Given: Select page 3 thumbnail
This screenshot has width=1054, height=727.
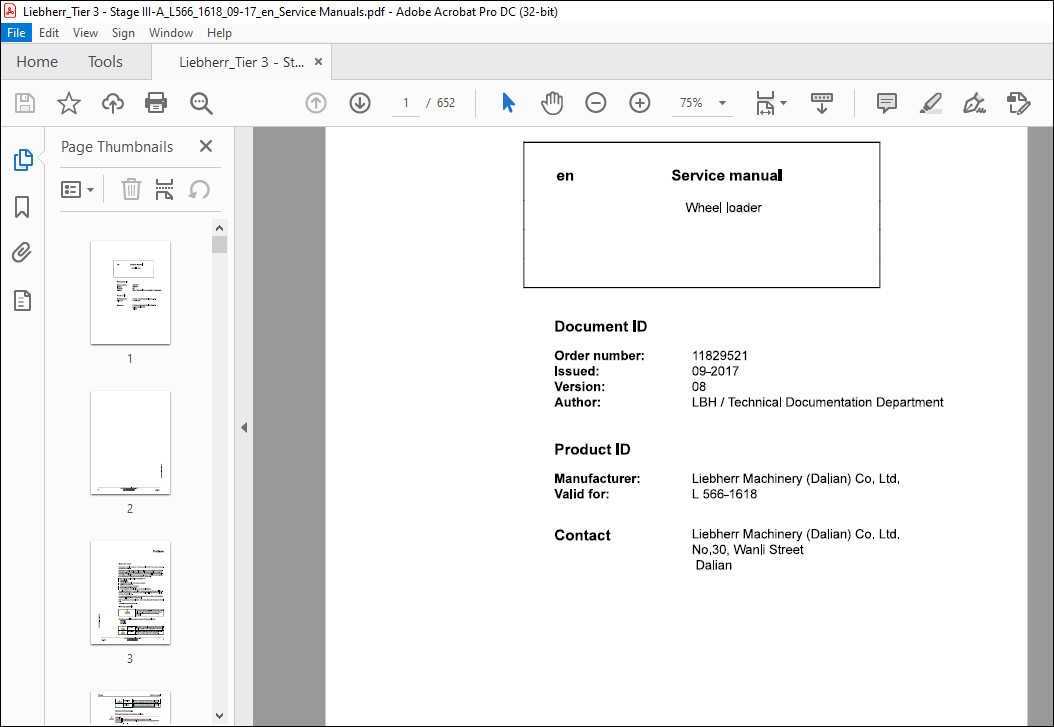Looking at the screenshot, I should pyautogui.click(x=130, y=593).
